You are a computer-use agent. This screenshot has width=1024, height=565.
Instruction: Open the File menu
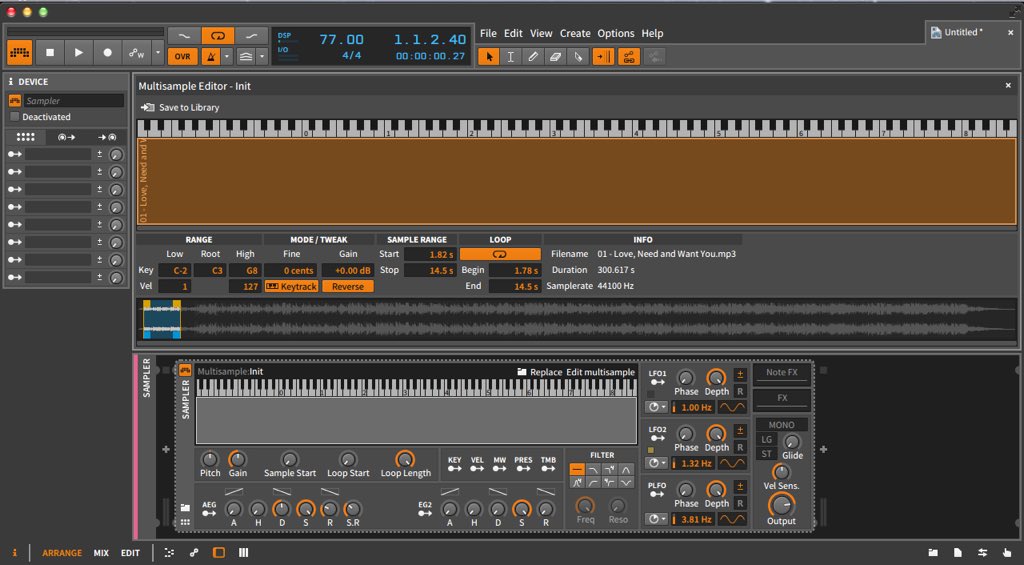488,33
